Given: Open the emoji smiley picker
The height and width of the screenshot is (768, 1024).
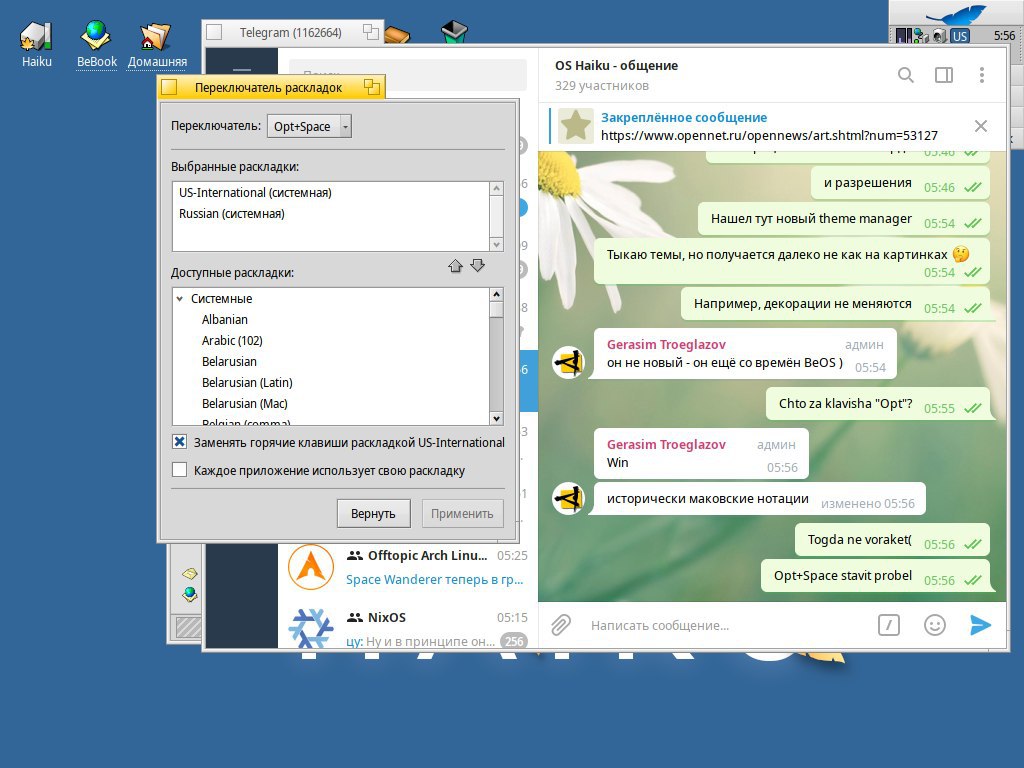Looking at the screenshot, I should [x=935, y=625].
